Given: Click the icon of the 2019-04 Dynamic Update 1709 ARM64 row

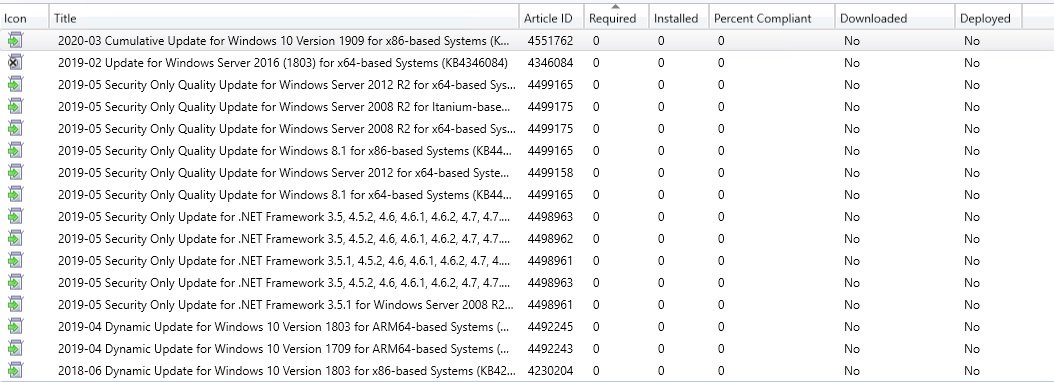Looking at the screenshot, I should click(x=15, y=349).
